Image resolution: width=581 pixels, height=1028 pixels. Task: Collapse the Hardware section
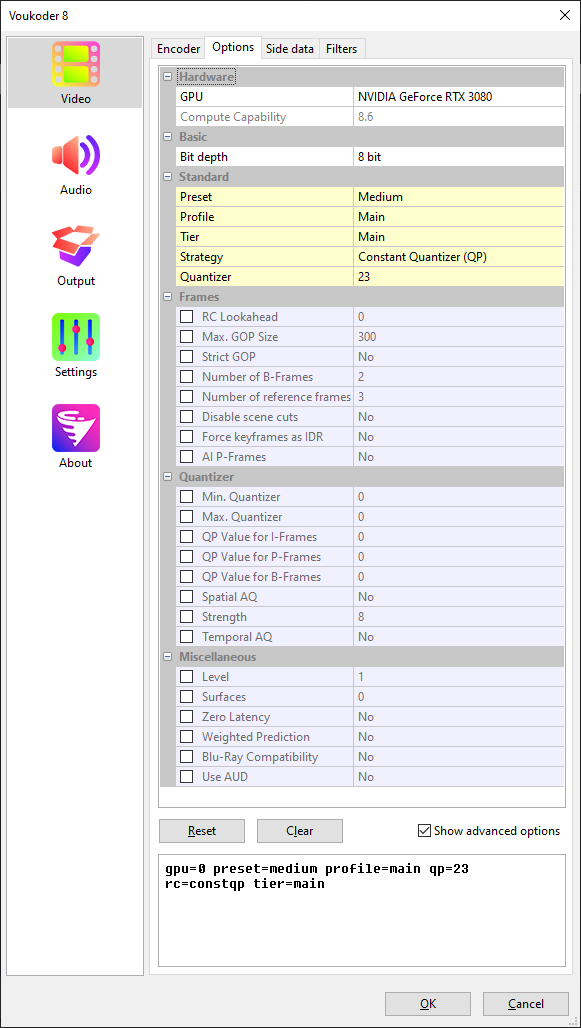167,77
